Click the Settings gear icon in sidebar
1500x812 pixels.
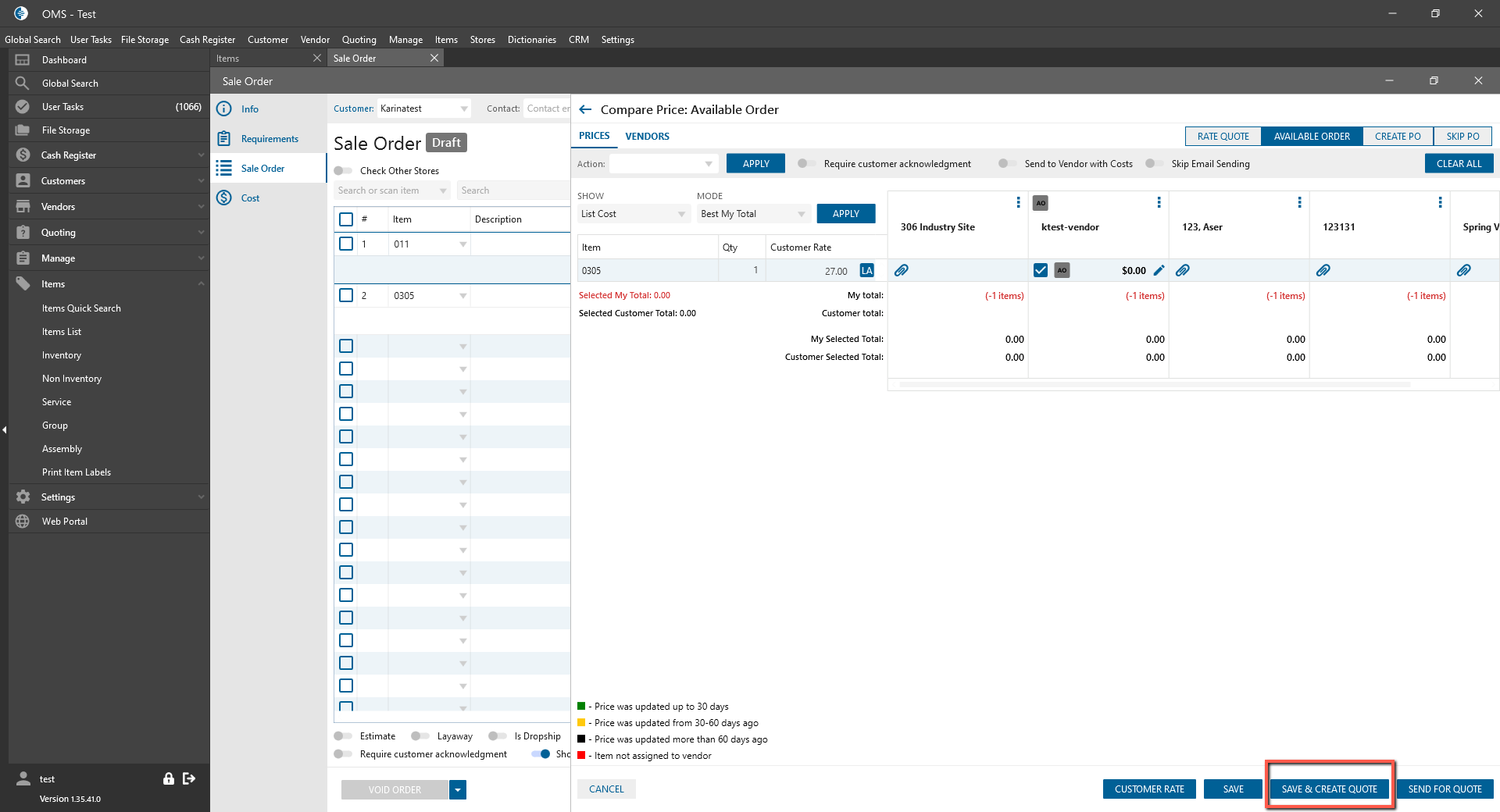point(23,497)
